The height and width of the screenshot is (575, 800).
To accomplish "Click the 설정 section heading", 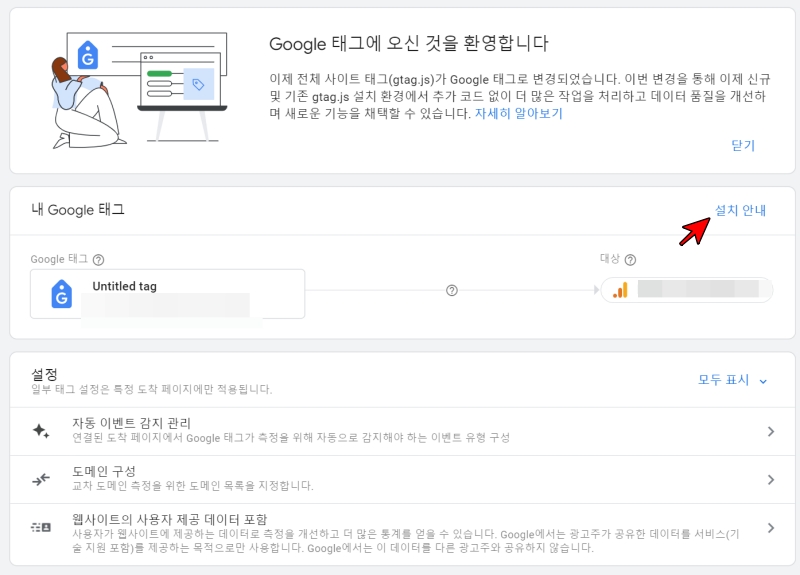I will pos(44,374).
